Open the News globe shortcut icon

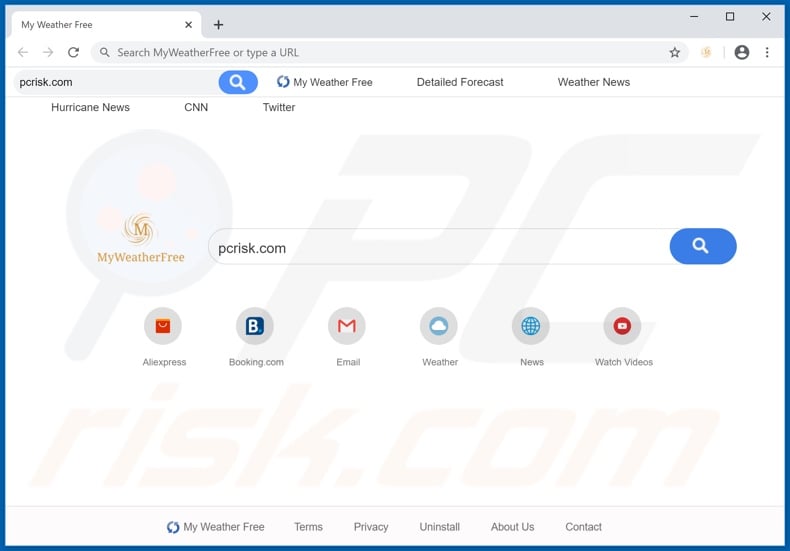coord(531,326)
